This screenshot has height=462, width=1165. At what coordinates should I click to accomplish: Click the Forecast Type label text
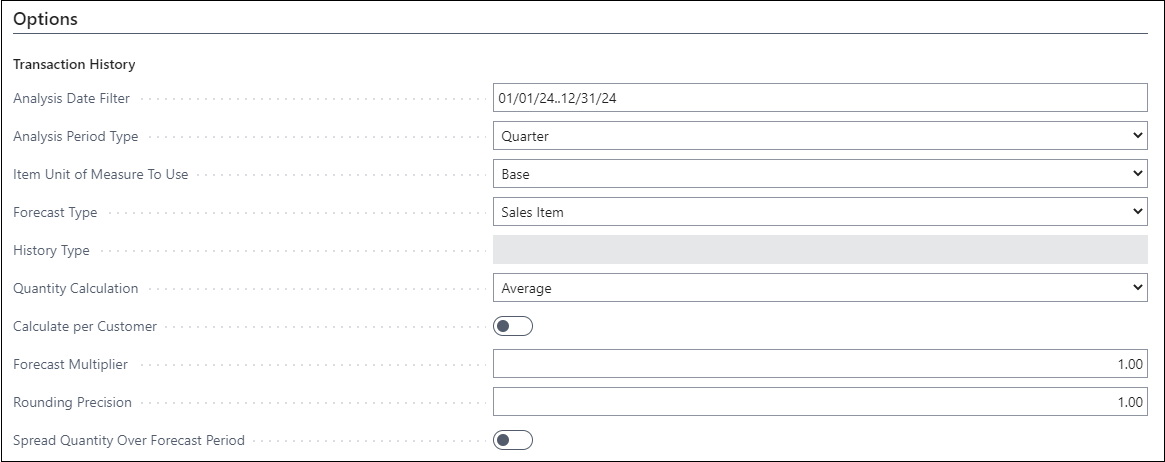55,212
